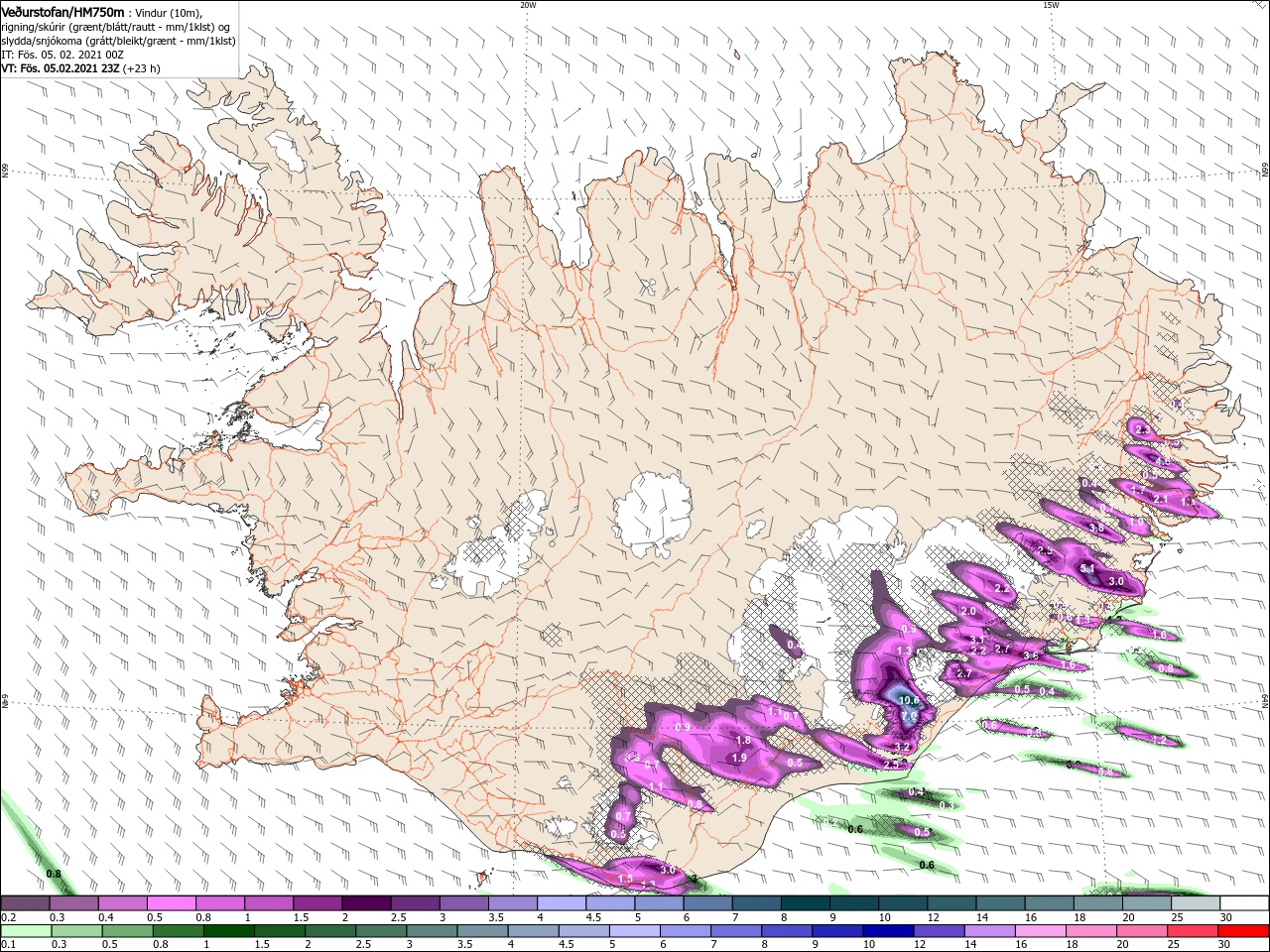Click the 0.2–0.3 dark mauve snow legend swatch

[27, 903]
